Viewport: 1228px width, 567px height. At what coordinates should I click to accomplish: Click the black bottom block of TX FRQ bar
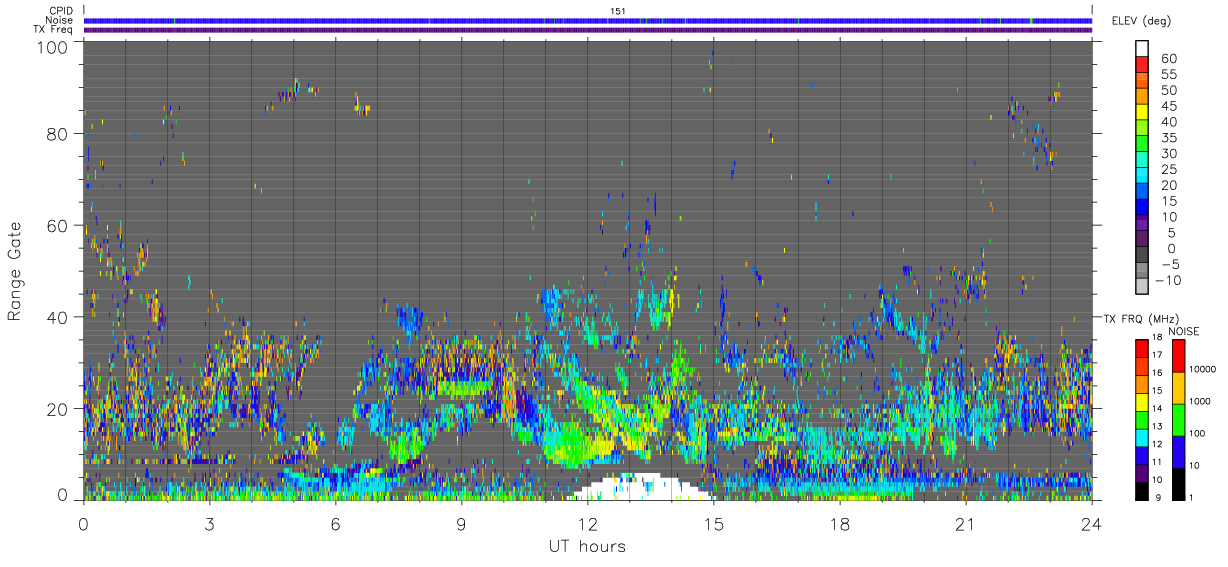[x=1142, y=490]
